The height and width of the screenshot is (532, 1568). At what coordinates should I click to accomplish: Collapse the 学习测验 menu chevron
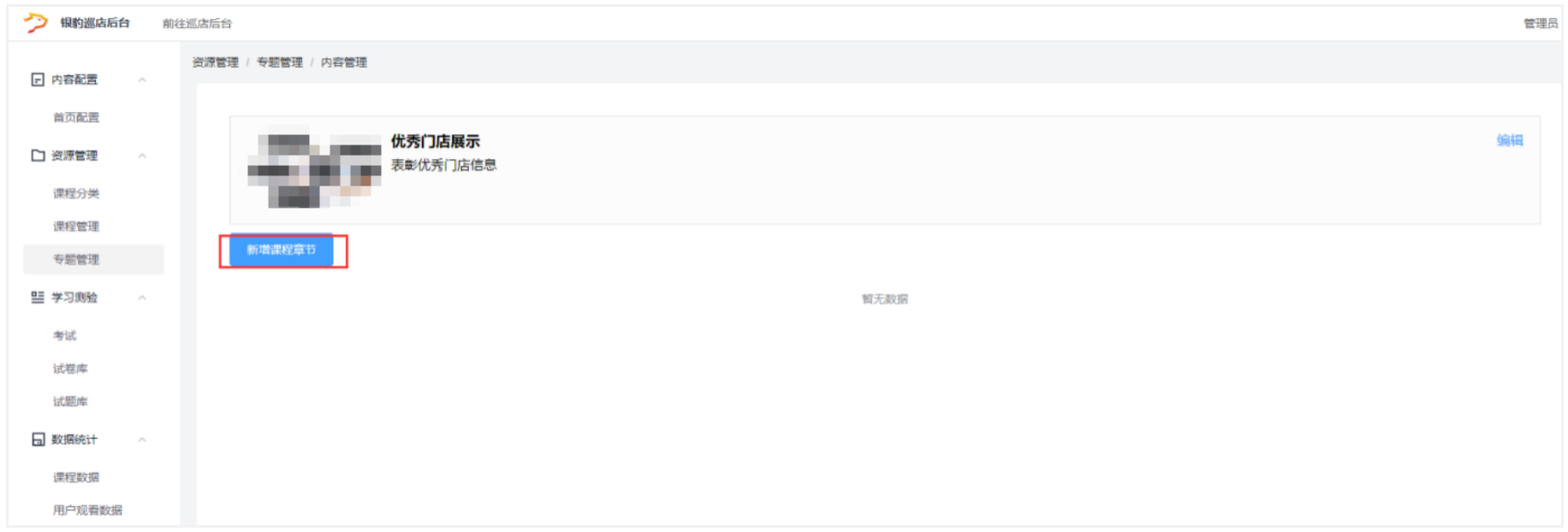142,298
